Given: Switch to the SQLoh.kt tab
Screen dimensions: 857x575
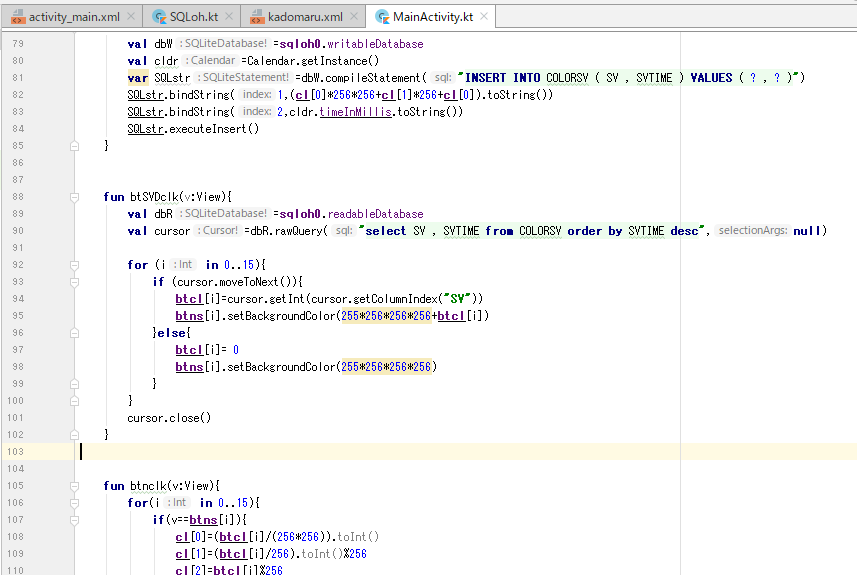Looking at the screenshot, I should 193,17.
